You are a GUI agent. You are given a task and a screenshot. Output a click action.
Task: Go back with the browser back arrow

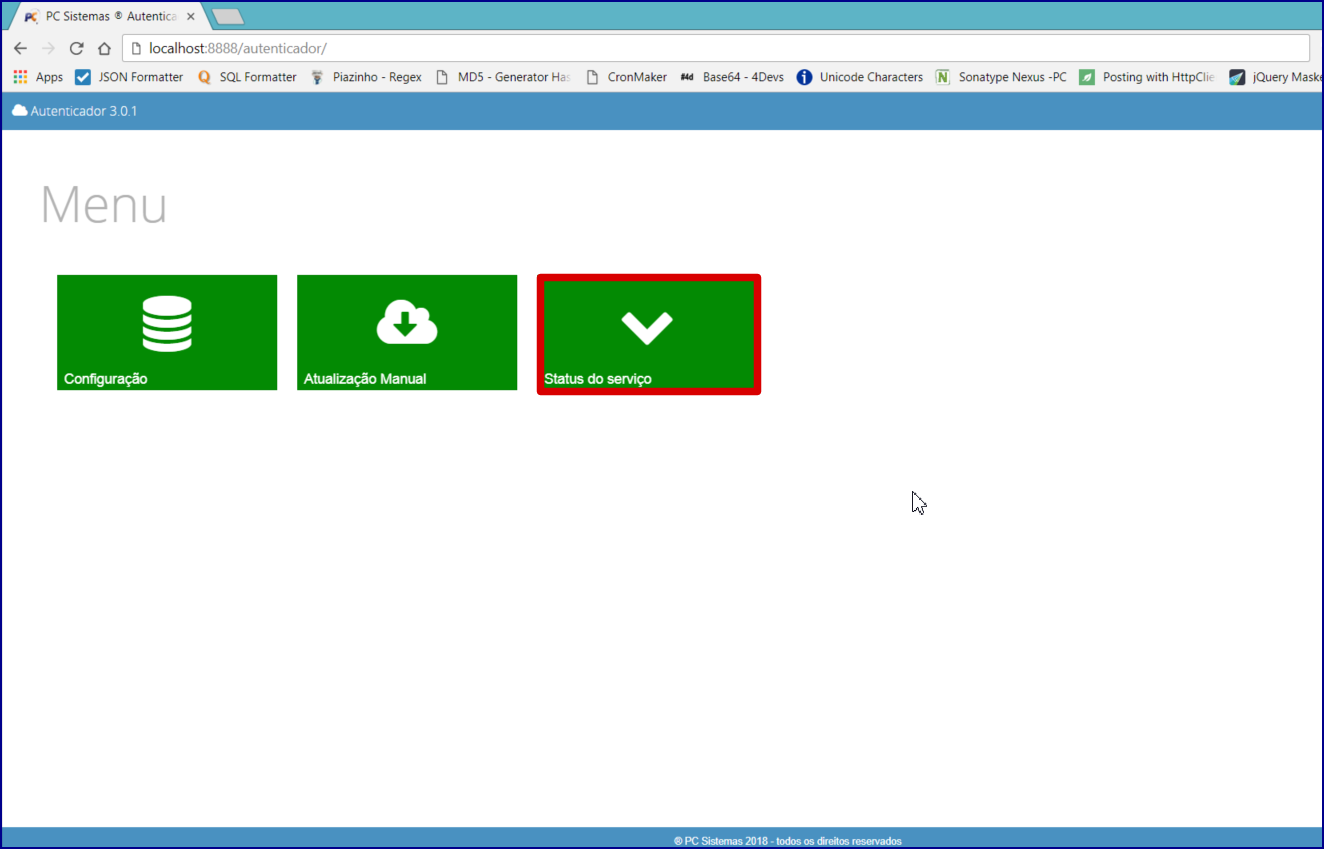20,48
